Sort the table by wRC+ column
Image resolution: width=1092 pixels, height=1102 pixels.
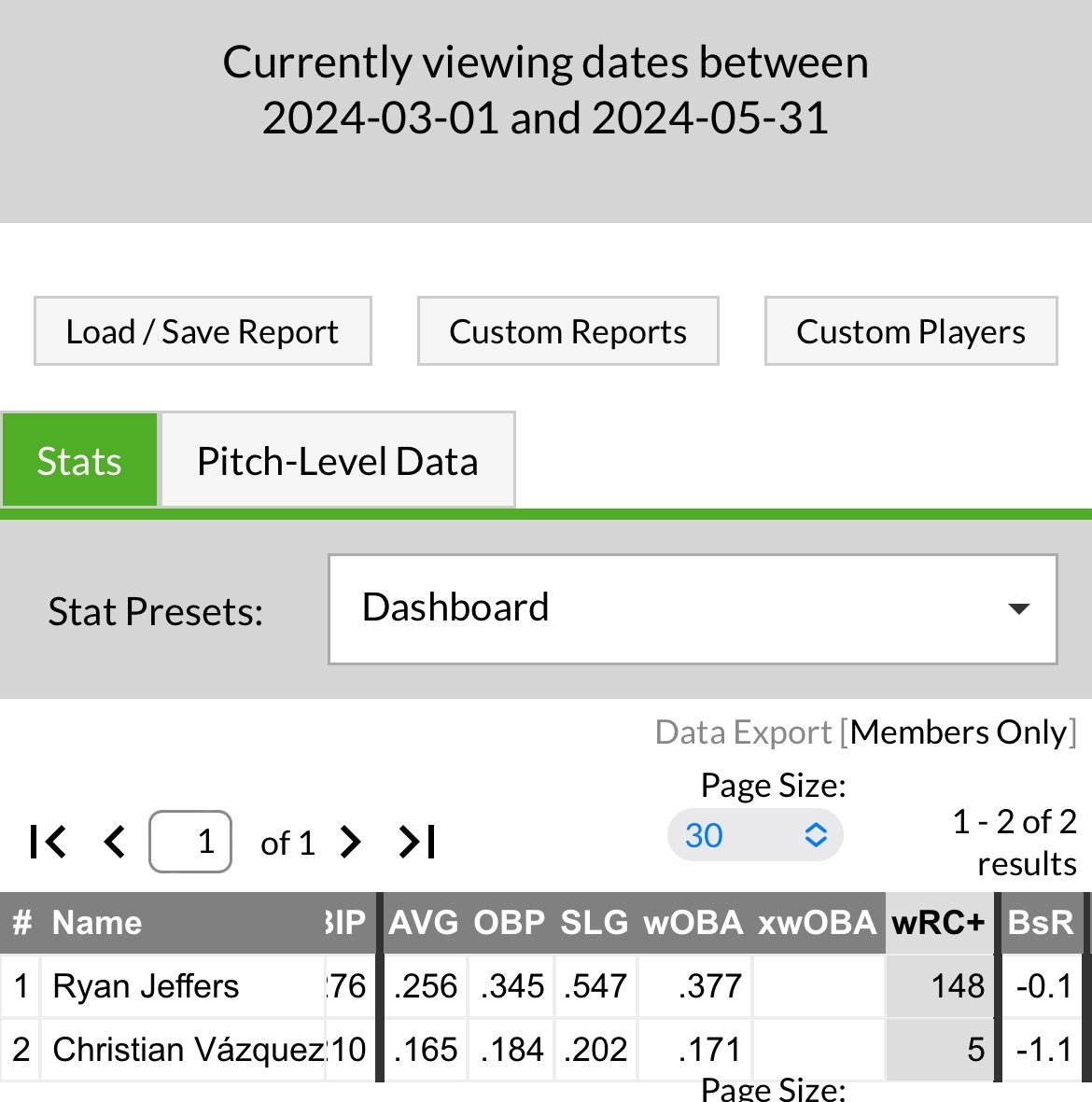point(938,923)
